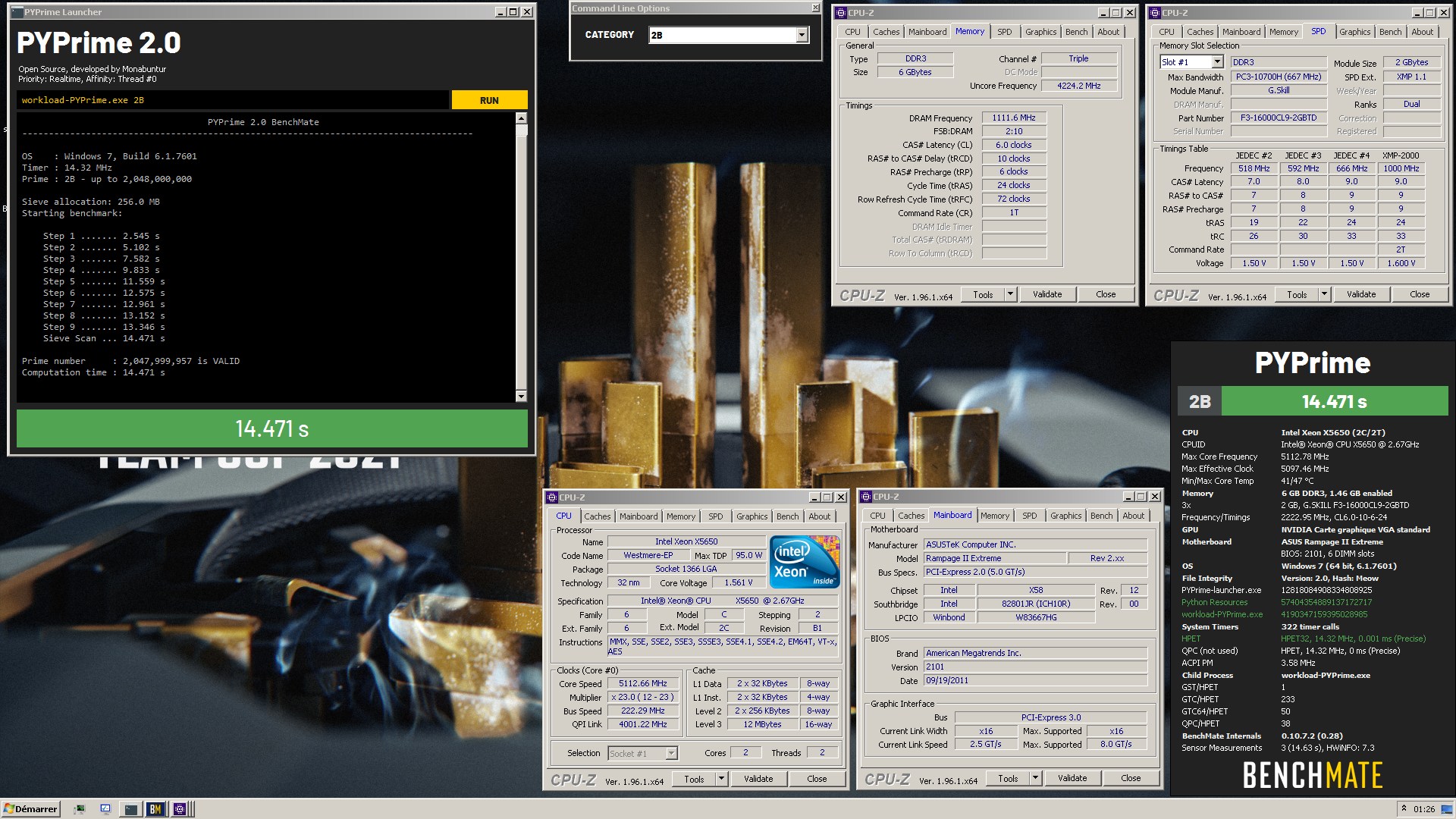
Task: Open the Démarrer start menu
Action: tap(30, 809)
